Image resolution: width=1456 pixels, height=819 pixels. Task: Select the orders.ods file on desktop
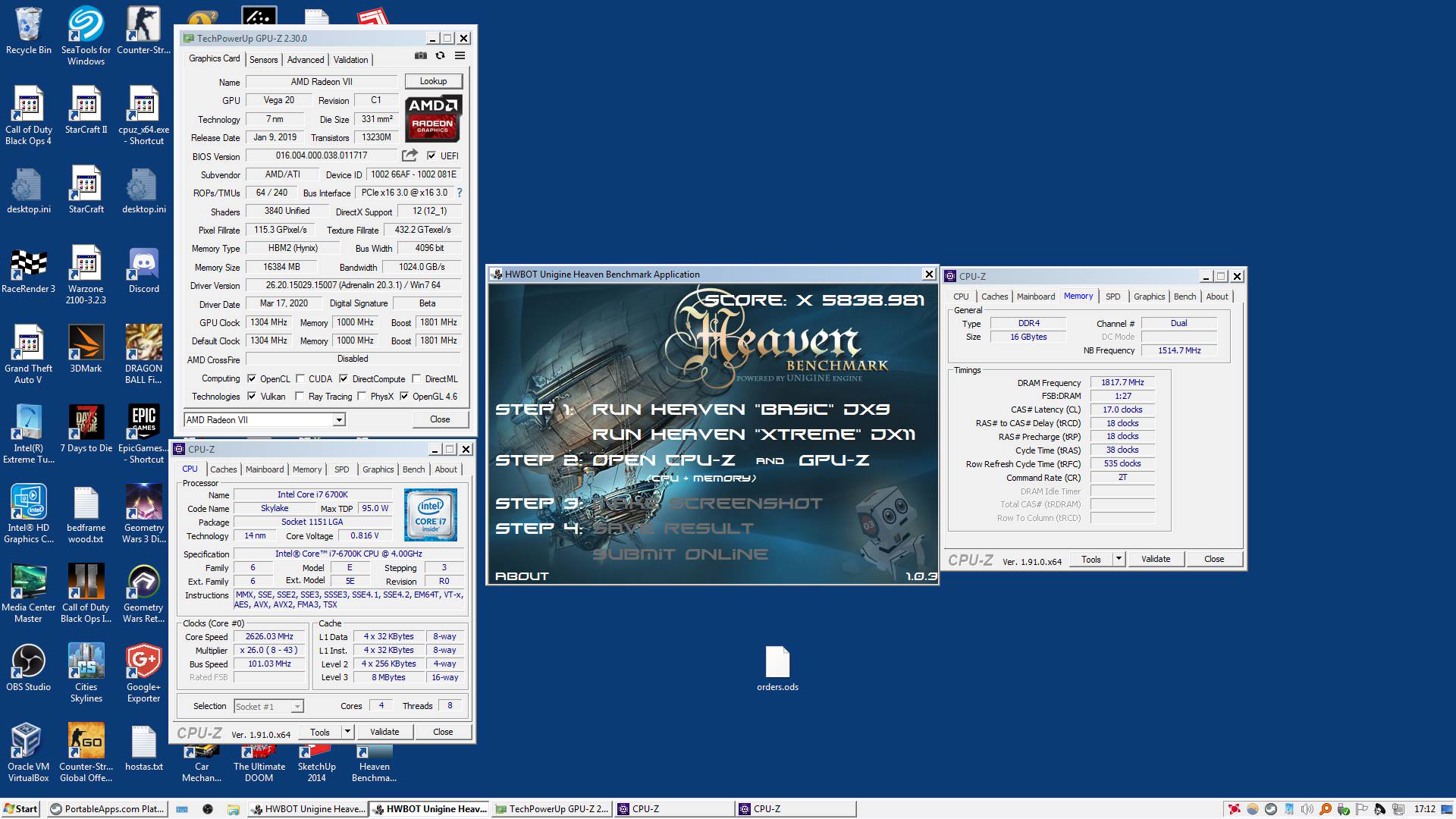click(777, 669)
